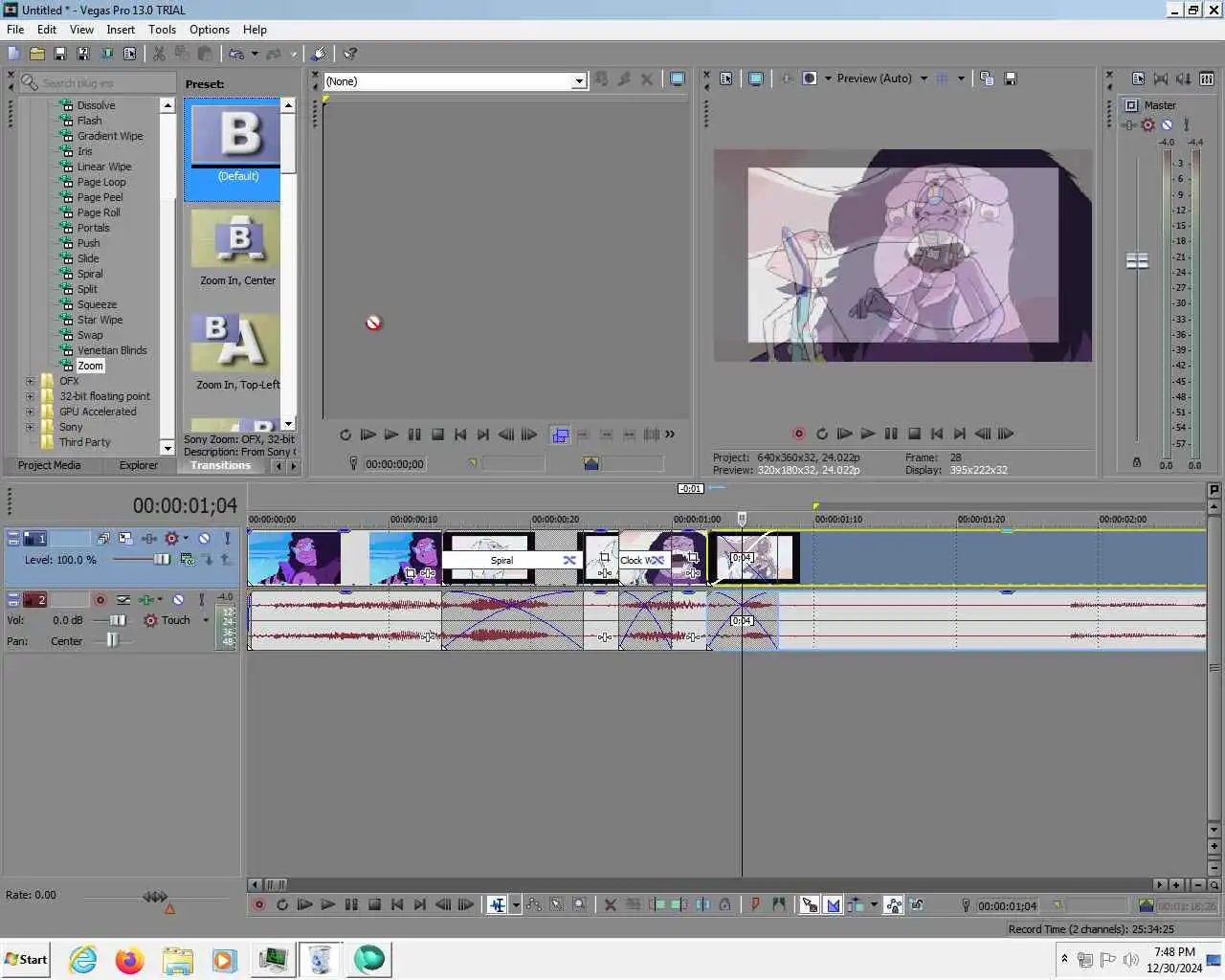The image size is (1225, 980).
Task: Start recording in the video preview
Action: (799, 434)
